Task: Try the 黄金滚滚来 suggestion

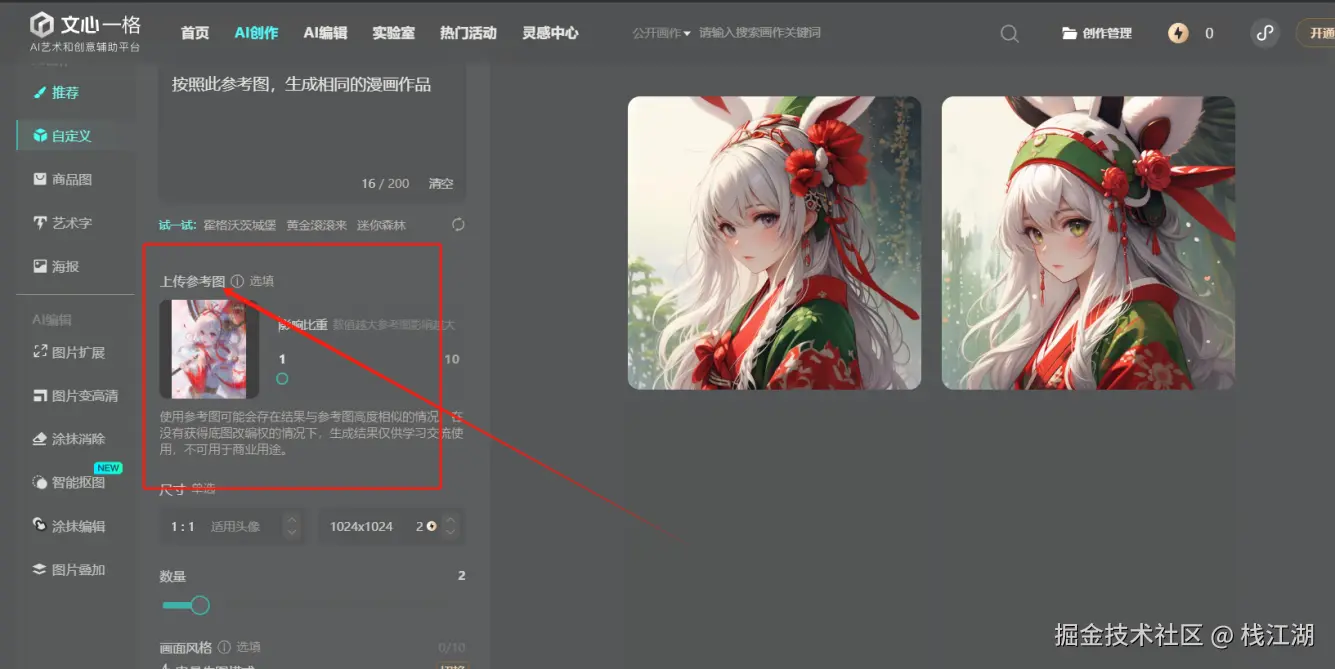Action: 316,225
